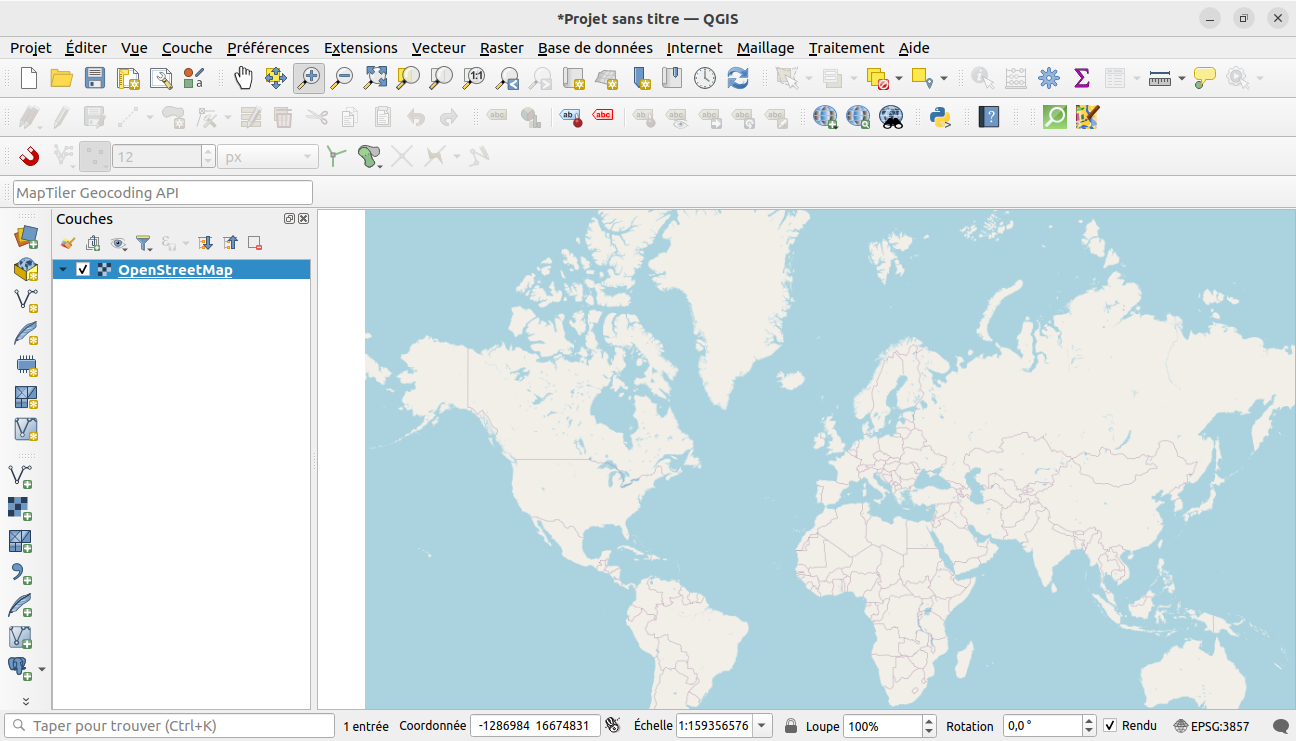Open messages log speech bubble in status bar
1296x741 pixels.
tap(1280, 726)
